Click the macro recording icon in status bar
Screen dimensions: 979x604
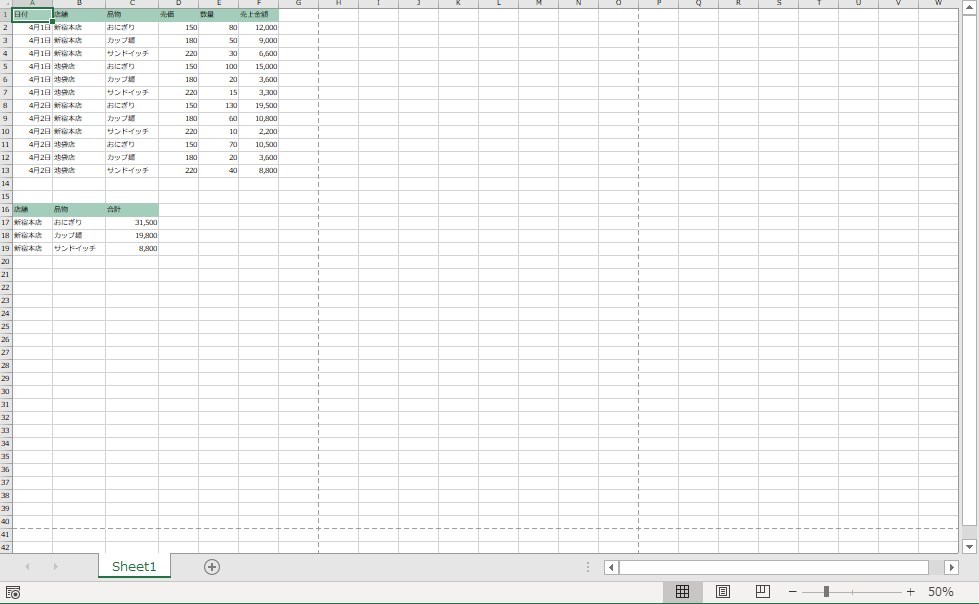[x=13, y=593]
